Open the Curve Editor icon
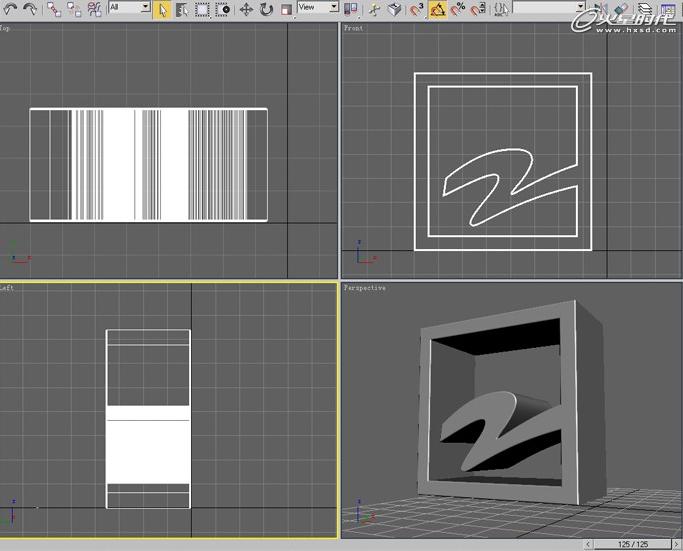683x551 pixels. pos(668,9)
